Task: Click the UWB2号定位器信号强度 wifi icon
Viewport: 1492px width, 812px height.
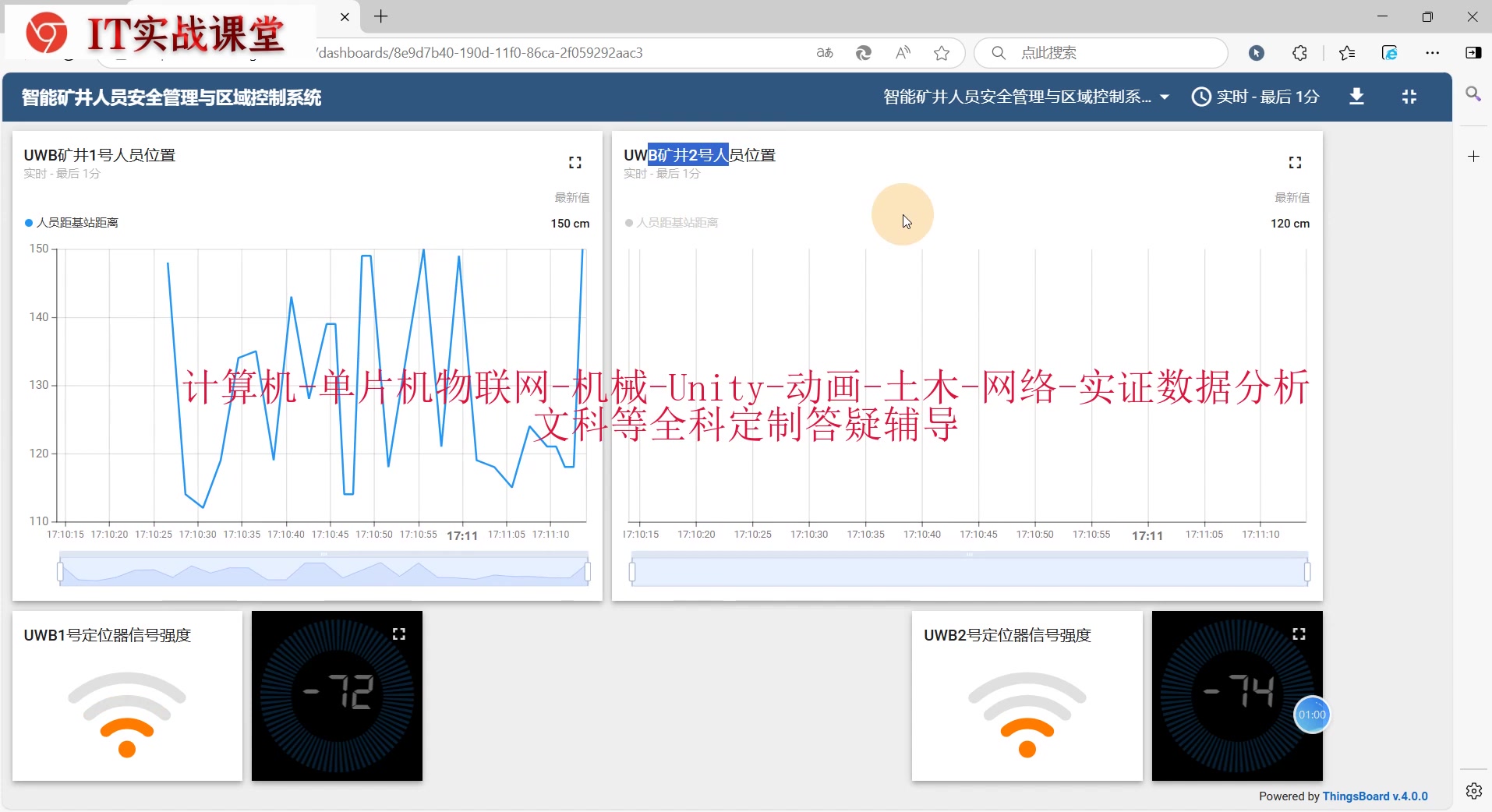Action: (x=1027, y=715)
